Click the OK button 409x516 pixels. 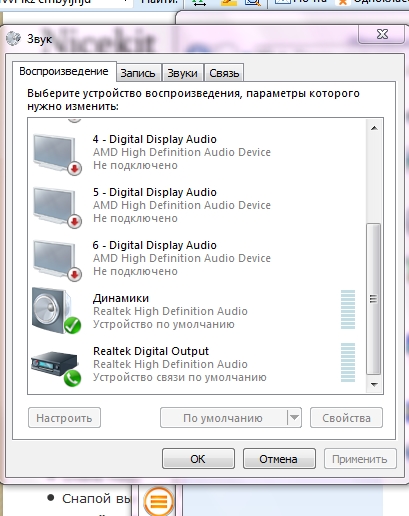click(x=198, y=459)
